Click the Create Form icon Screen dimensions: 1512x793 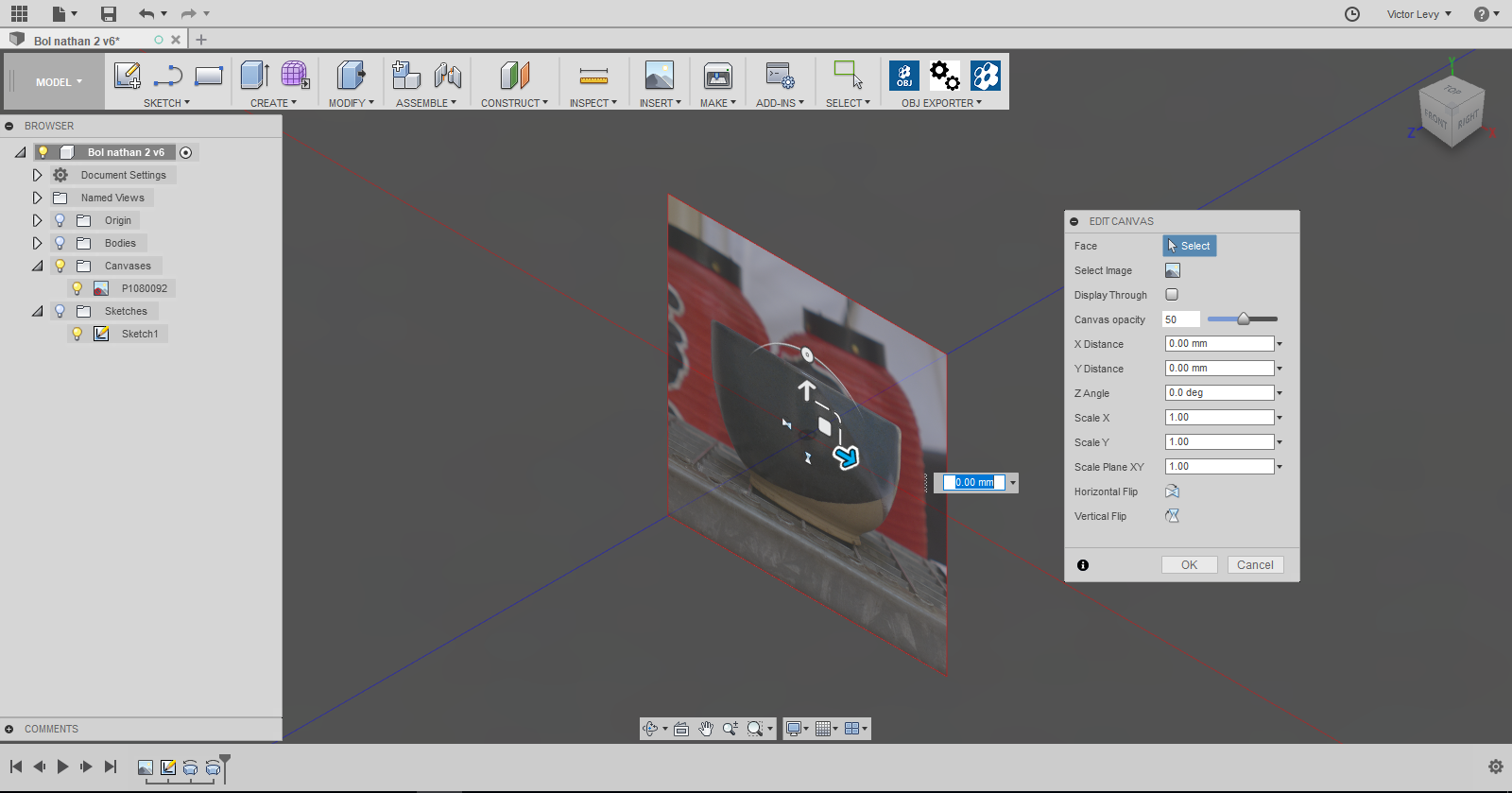295,76
